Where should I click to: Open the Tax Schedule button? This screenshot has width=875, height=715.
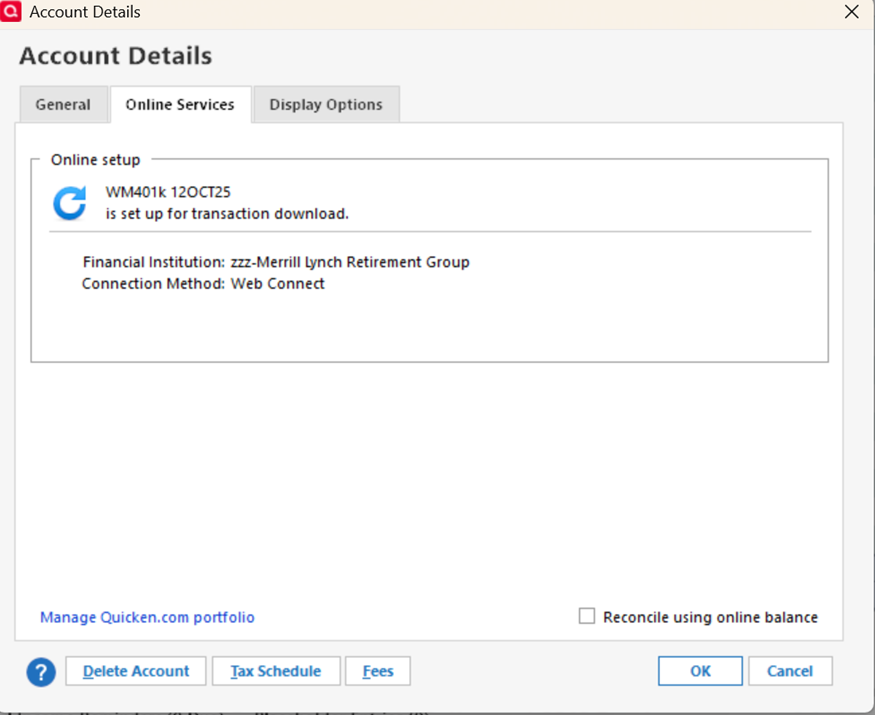pos(276,671)
